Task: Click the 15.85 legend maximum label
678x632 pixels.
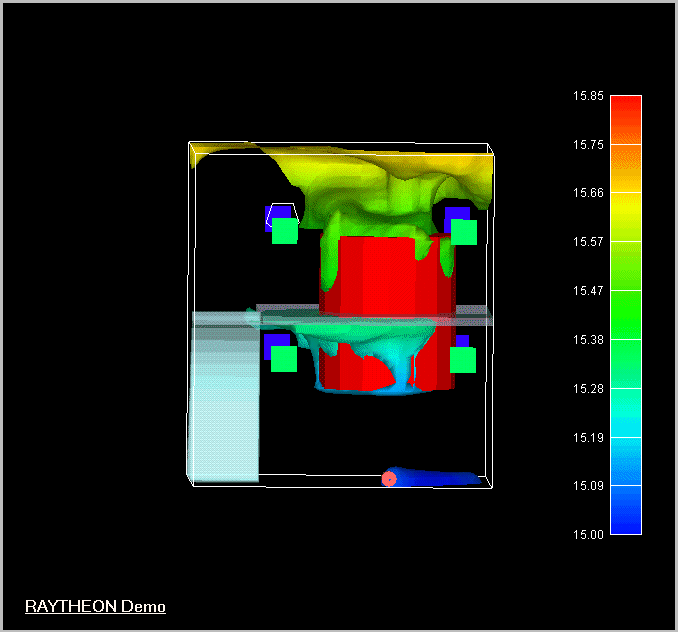Action: 587,96
